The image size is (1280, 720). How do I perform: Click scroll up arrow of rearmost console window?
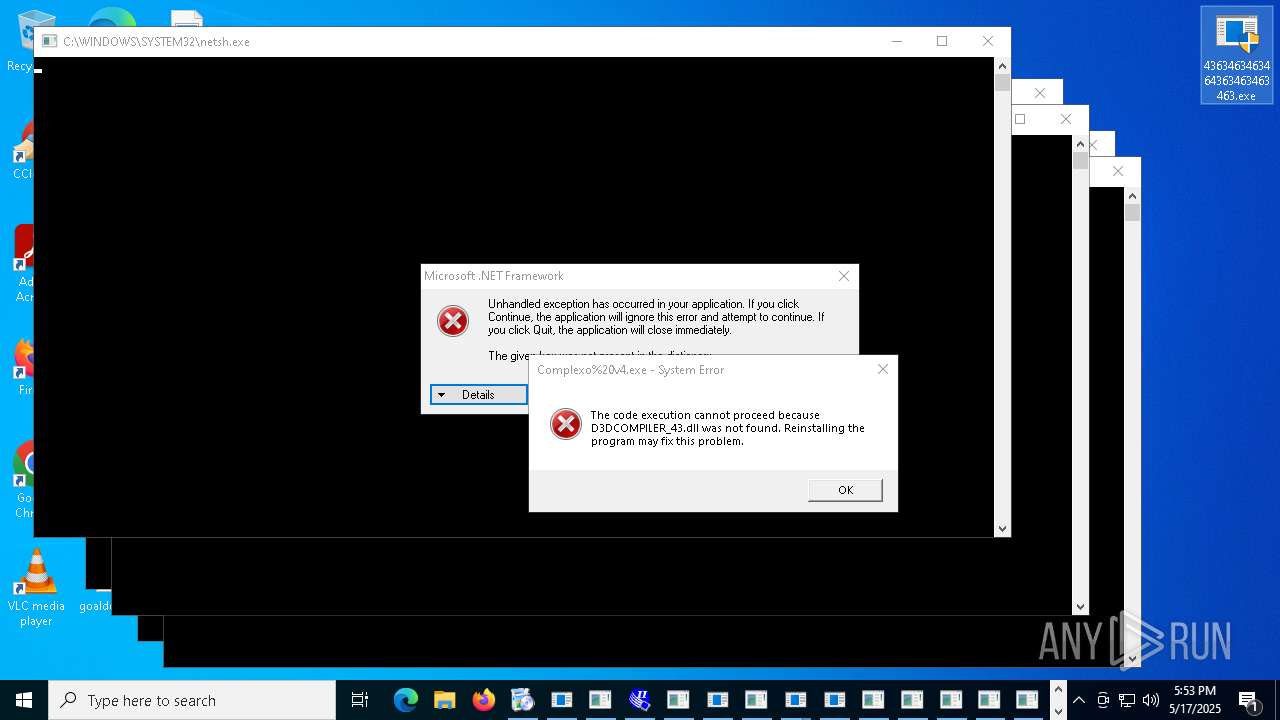pyautogui.click(x=1132, y=195)
